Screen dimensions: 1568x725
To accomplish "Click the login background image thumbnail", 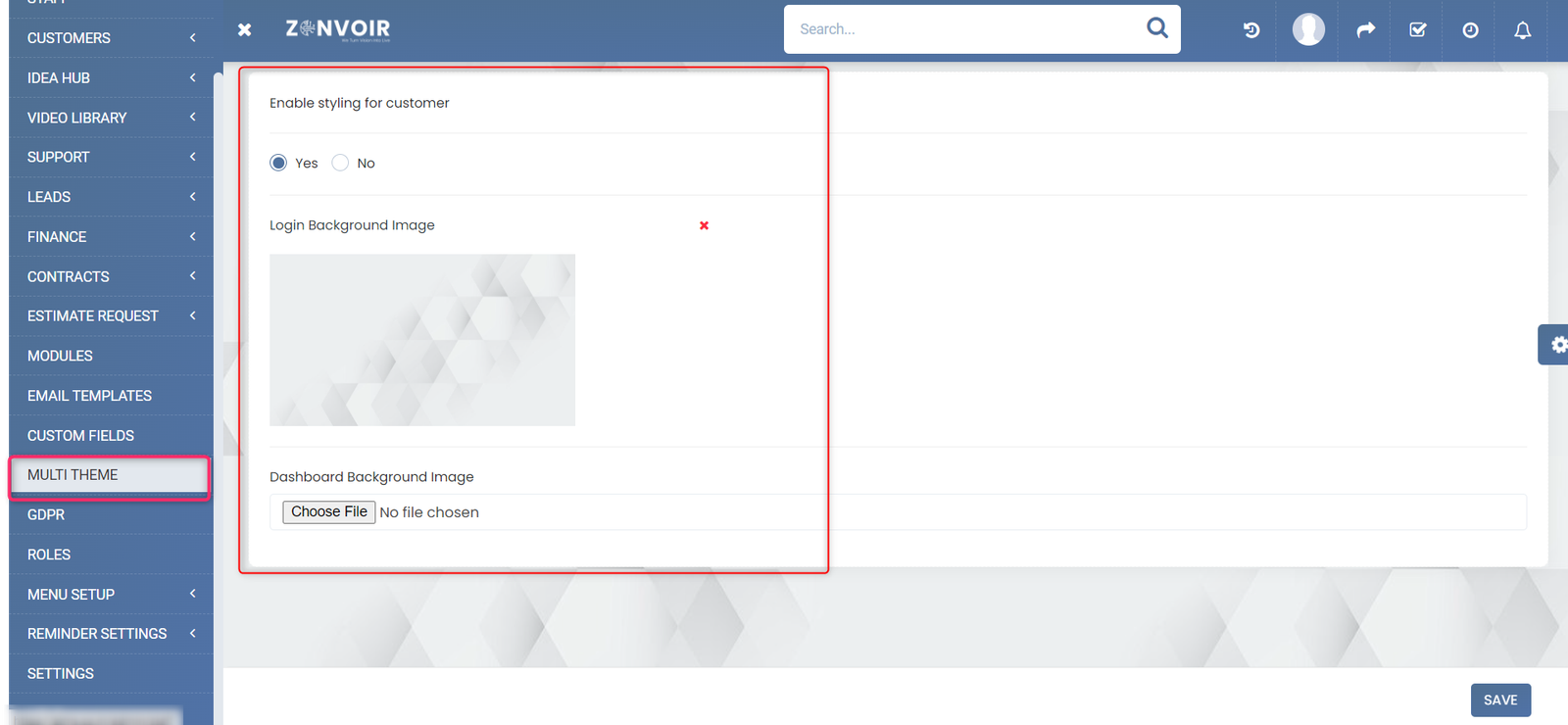I will pyautogui.click(x=422, y=340).
